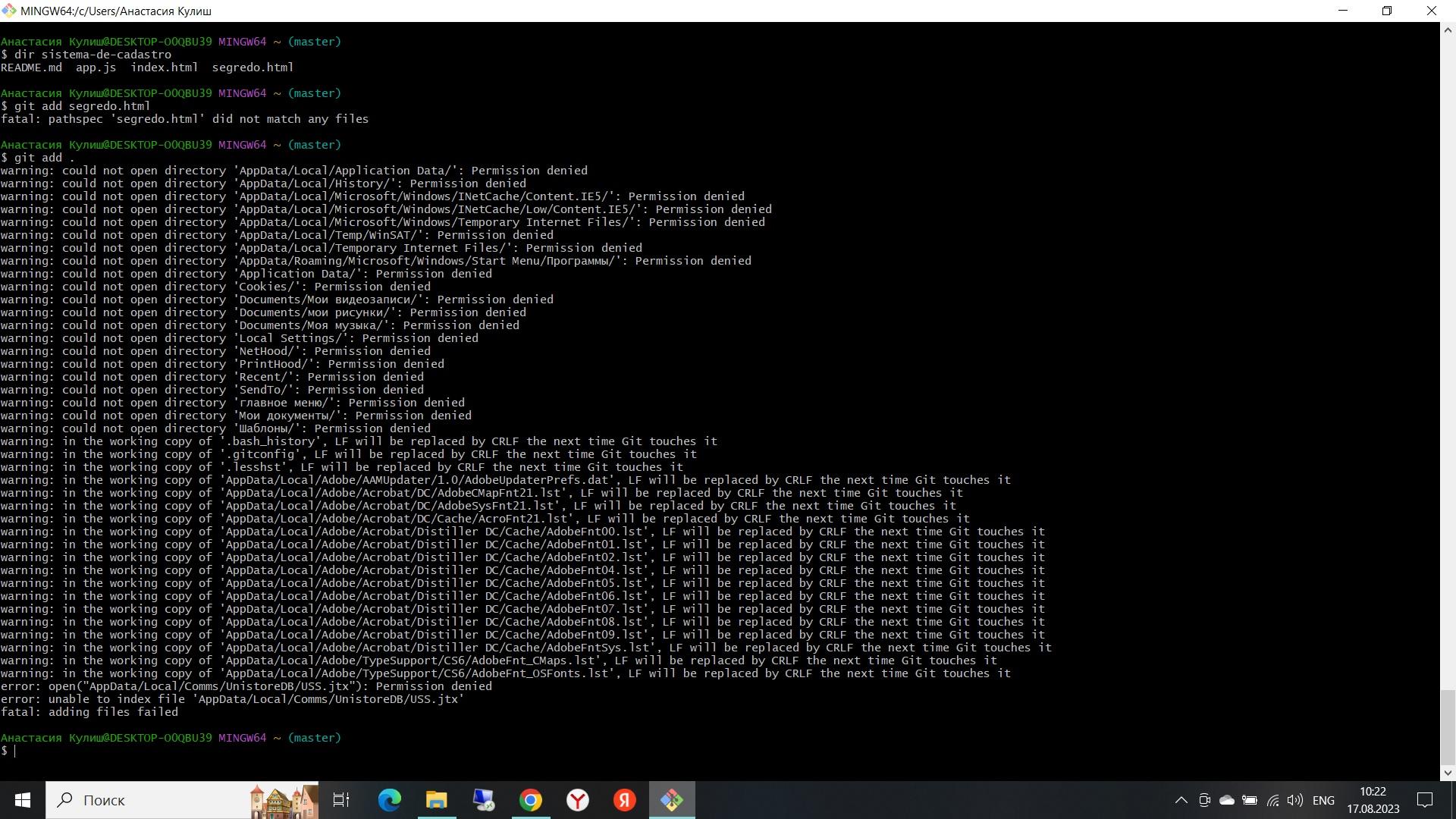Click the command '$ git add segredo.html'
1456x819 pixels.
coord(75,106)
